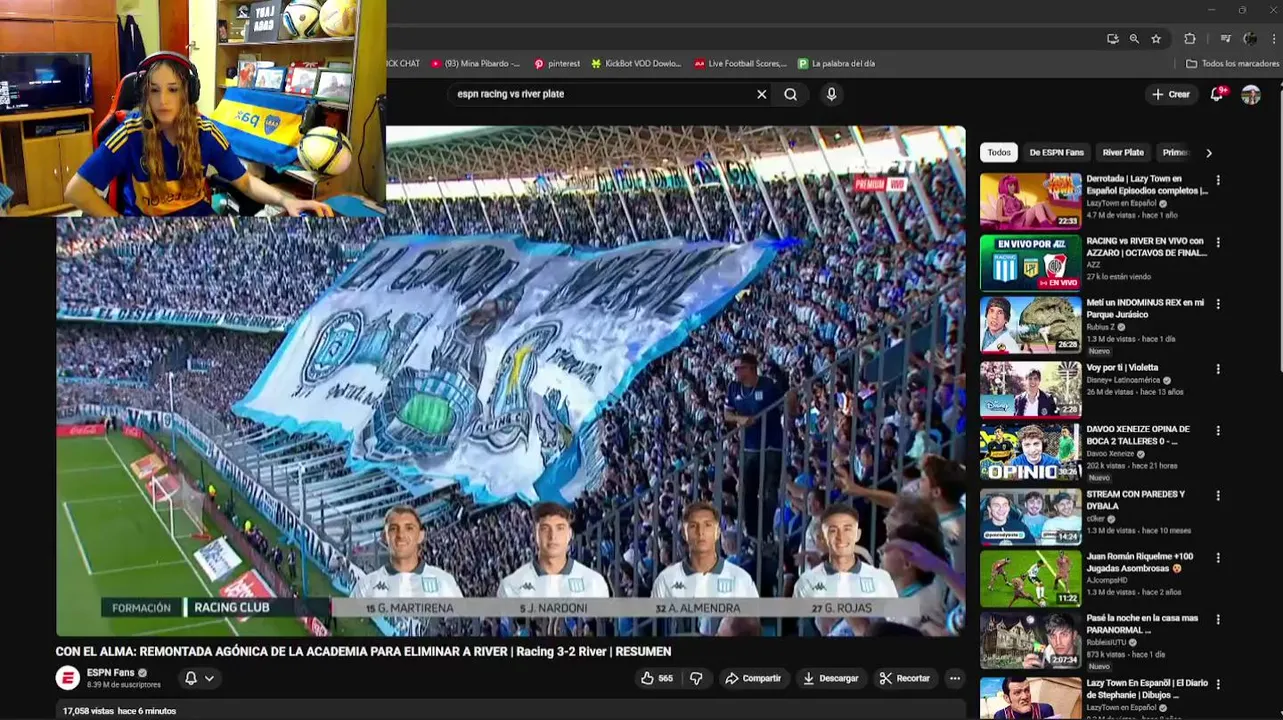Viewport: 1283px width, 720px height.
Task: Select the De ESPN Fans chip
Action: (x=1056, y=152)
